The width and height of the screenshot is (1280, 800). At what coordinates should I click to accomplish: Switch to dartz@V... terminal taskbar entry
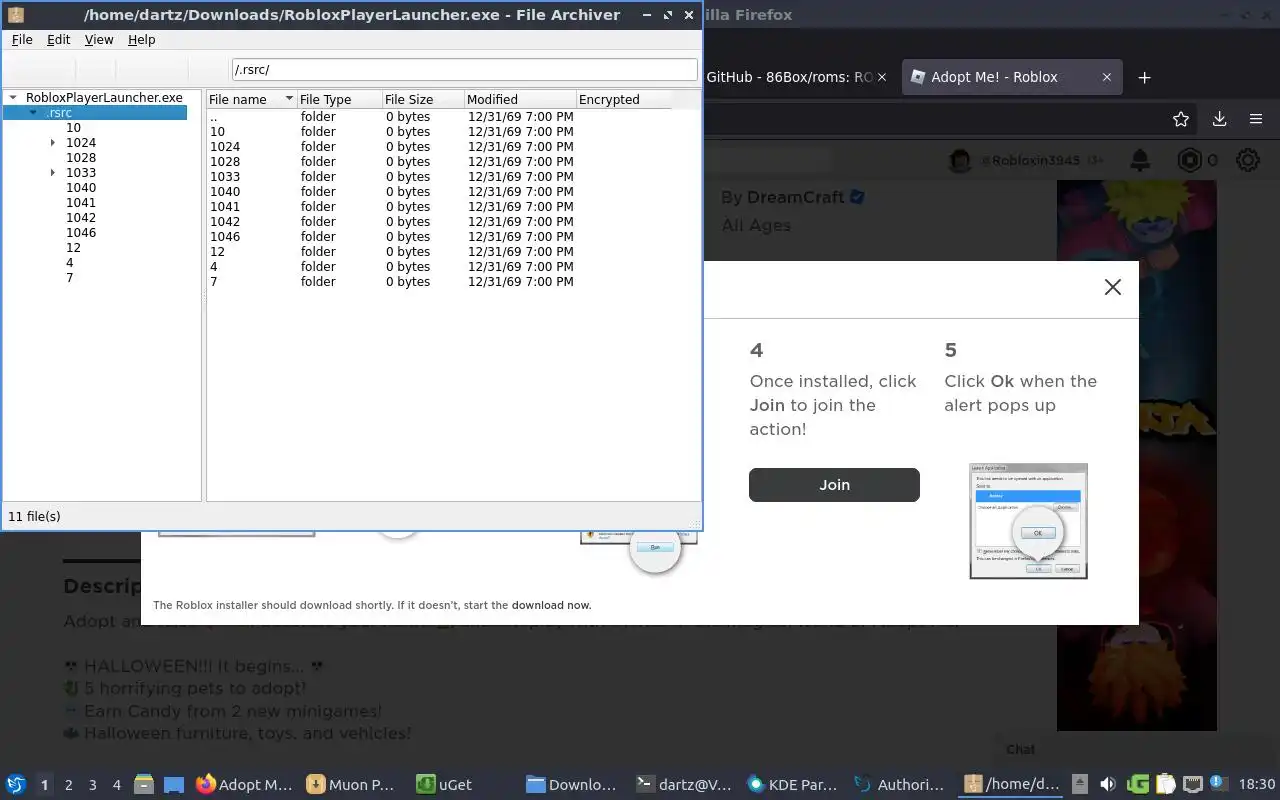685,785
